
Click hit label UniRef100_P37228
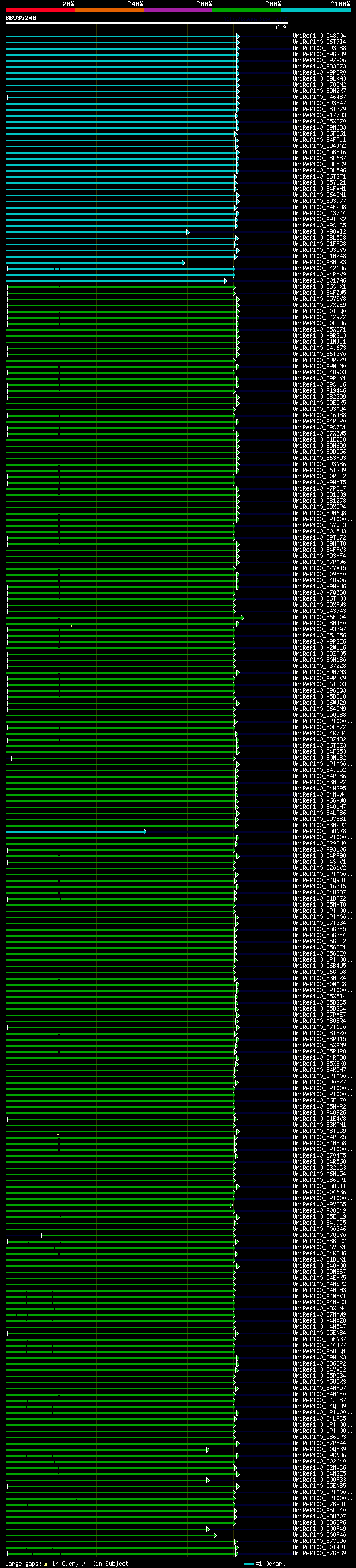[319, 666]
